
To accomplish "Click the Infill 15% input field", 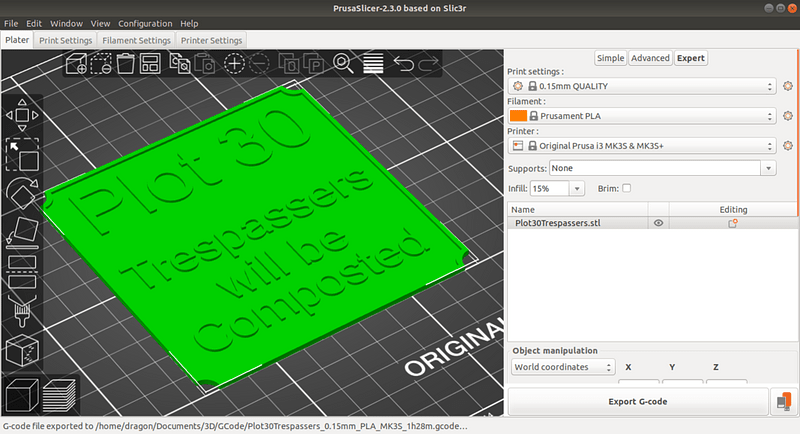I will pos(549,189).
